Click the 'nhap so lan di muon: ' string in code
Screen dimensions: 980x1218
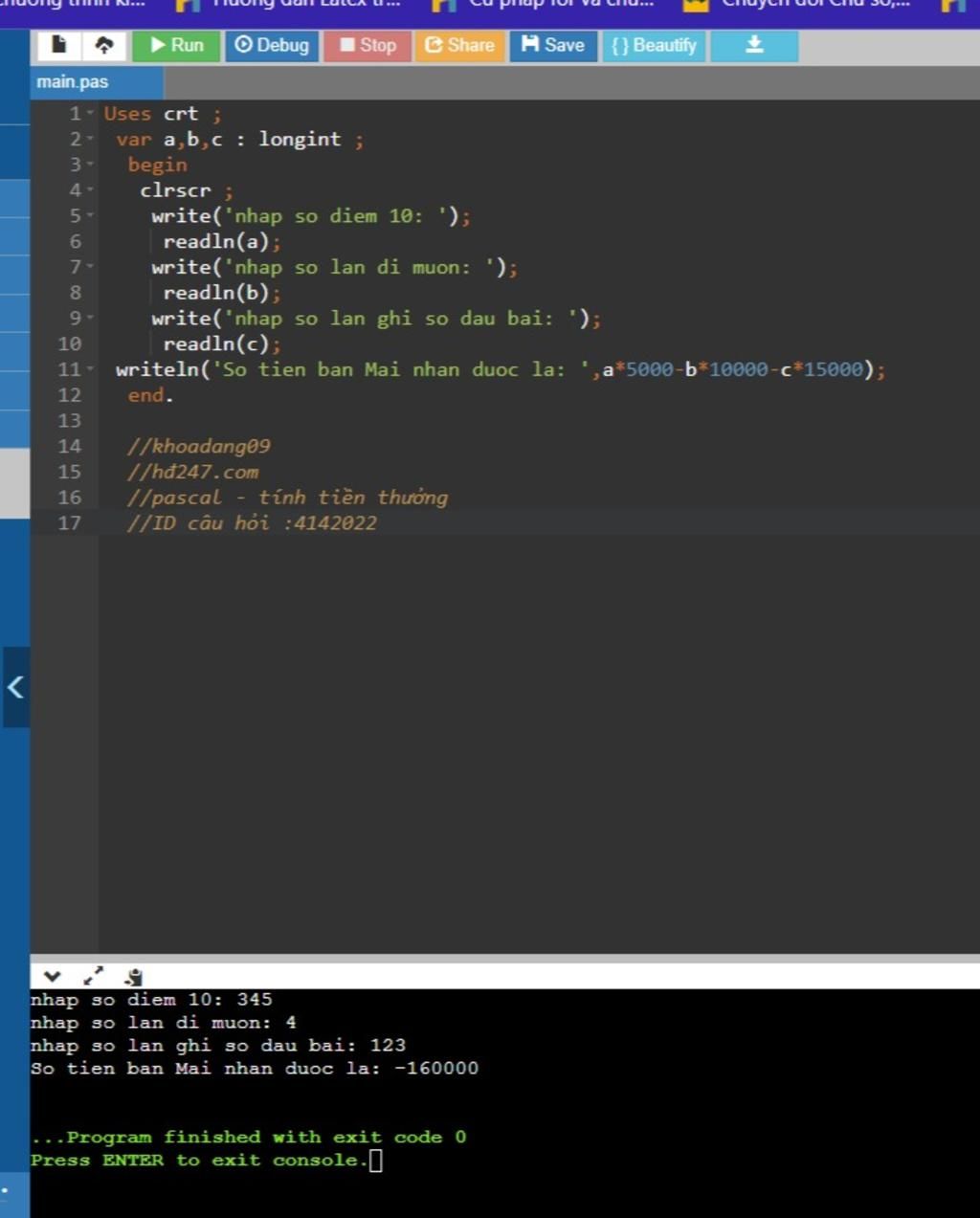(x=360, y=267)
